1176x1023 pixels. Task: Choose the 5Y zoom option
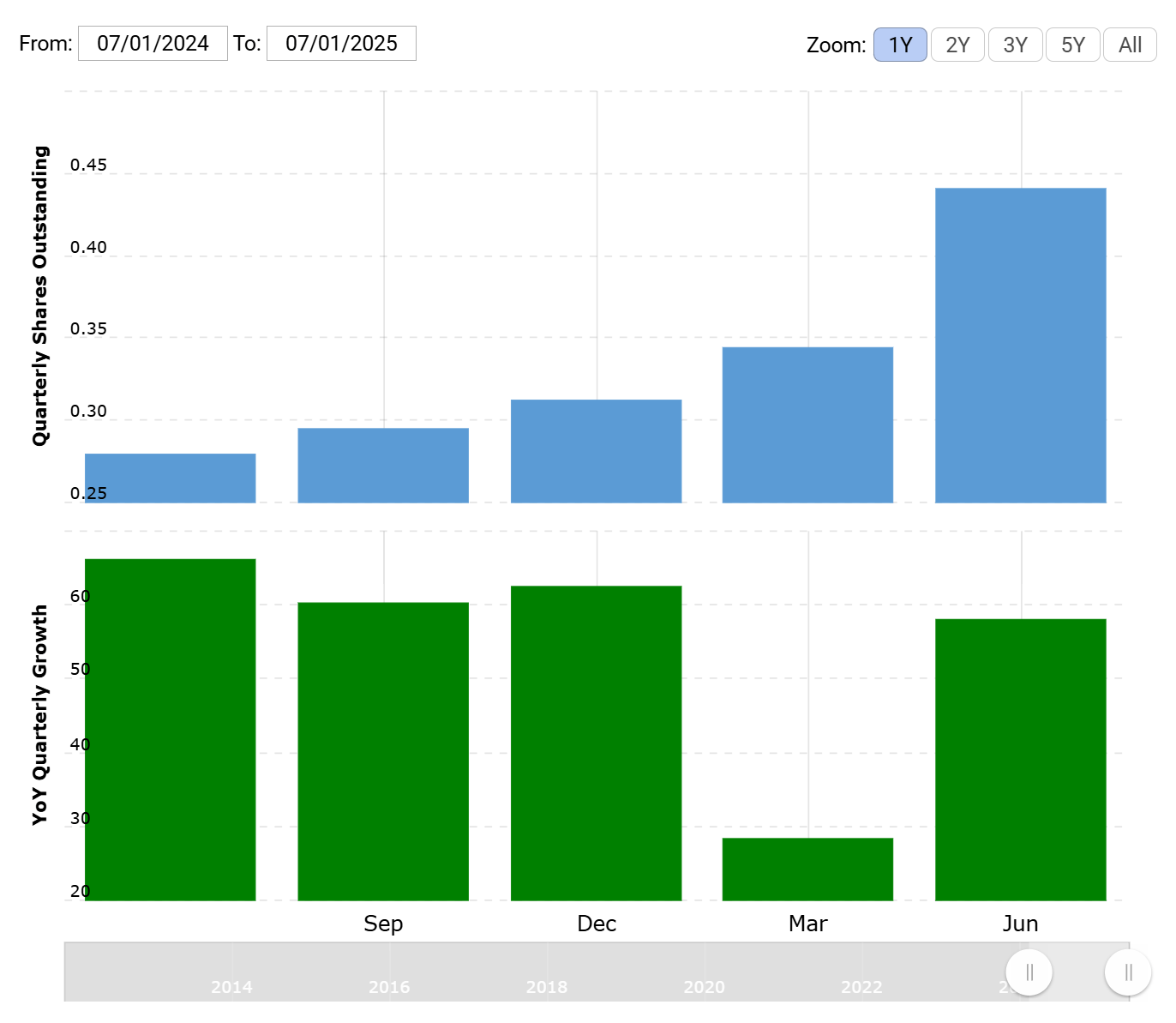coord(1073,45)
